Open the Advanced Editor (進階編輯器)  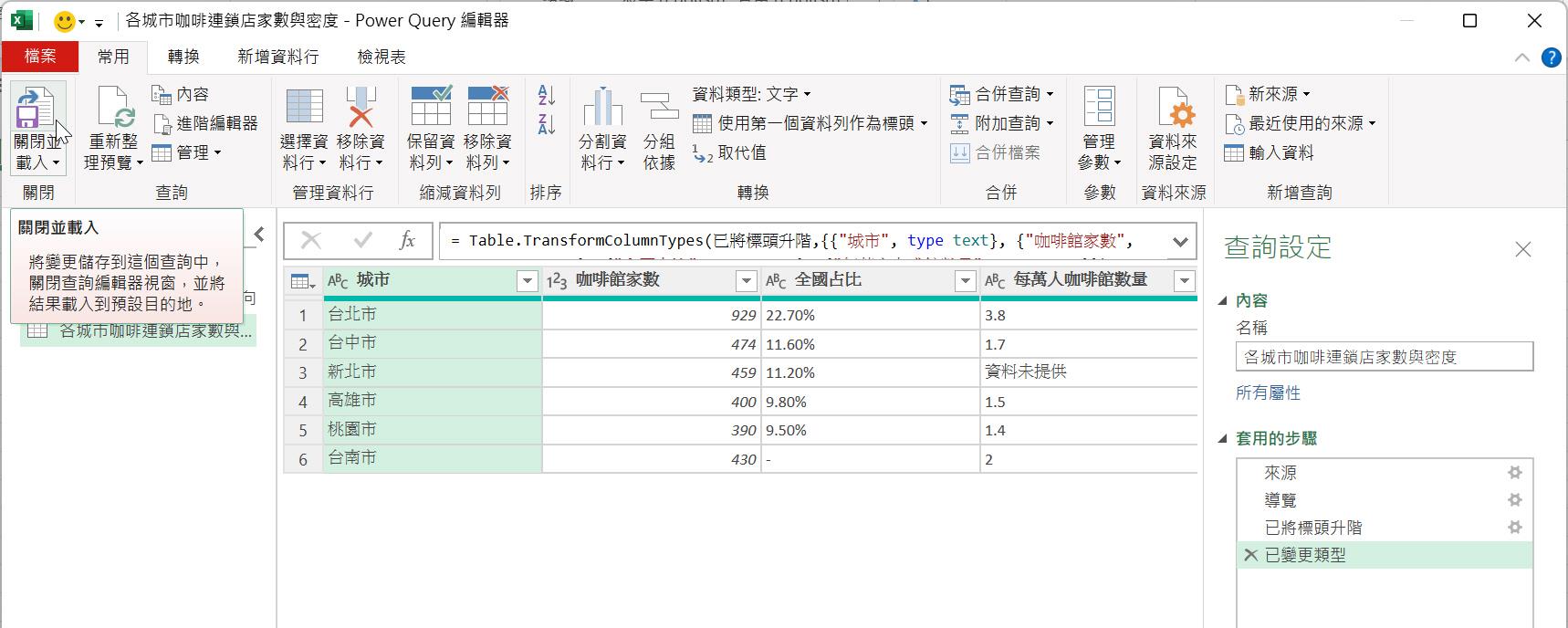tap(206, 123)
